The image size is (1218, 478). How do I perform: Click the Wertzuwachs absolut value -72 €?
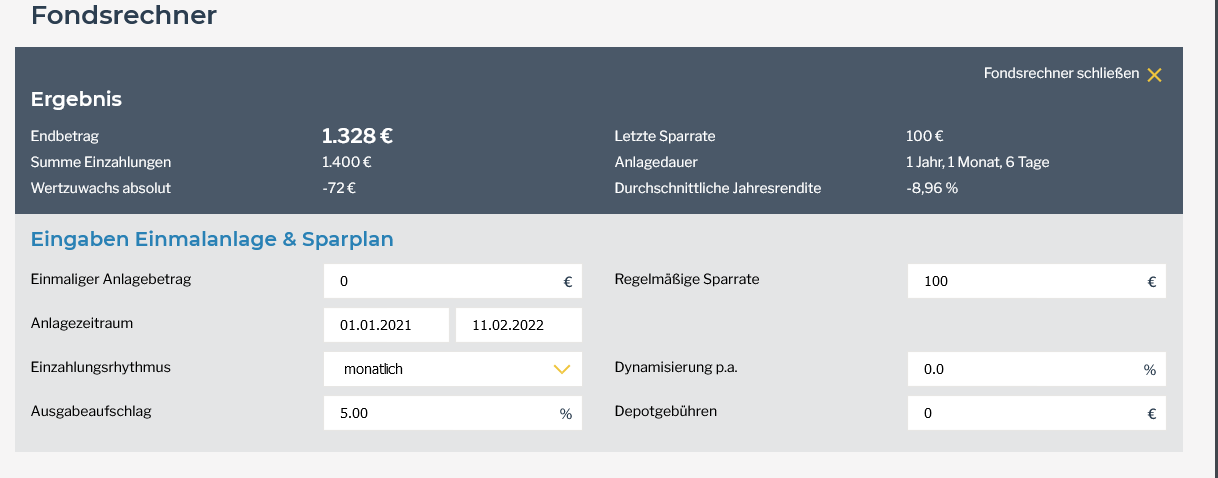[x=339, y=188]
